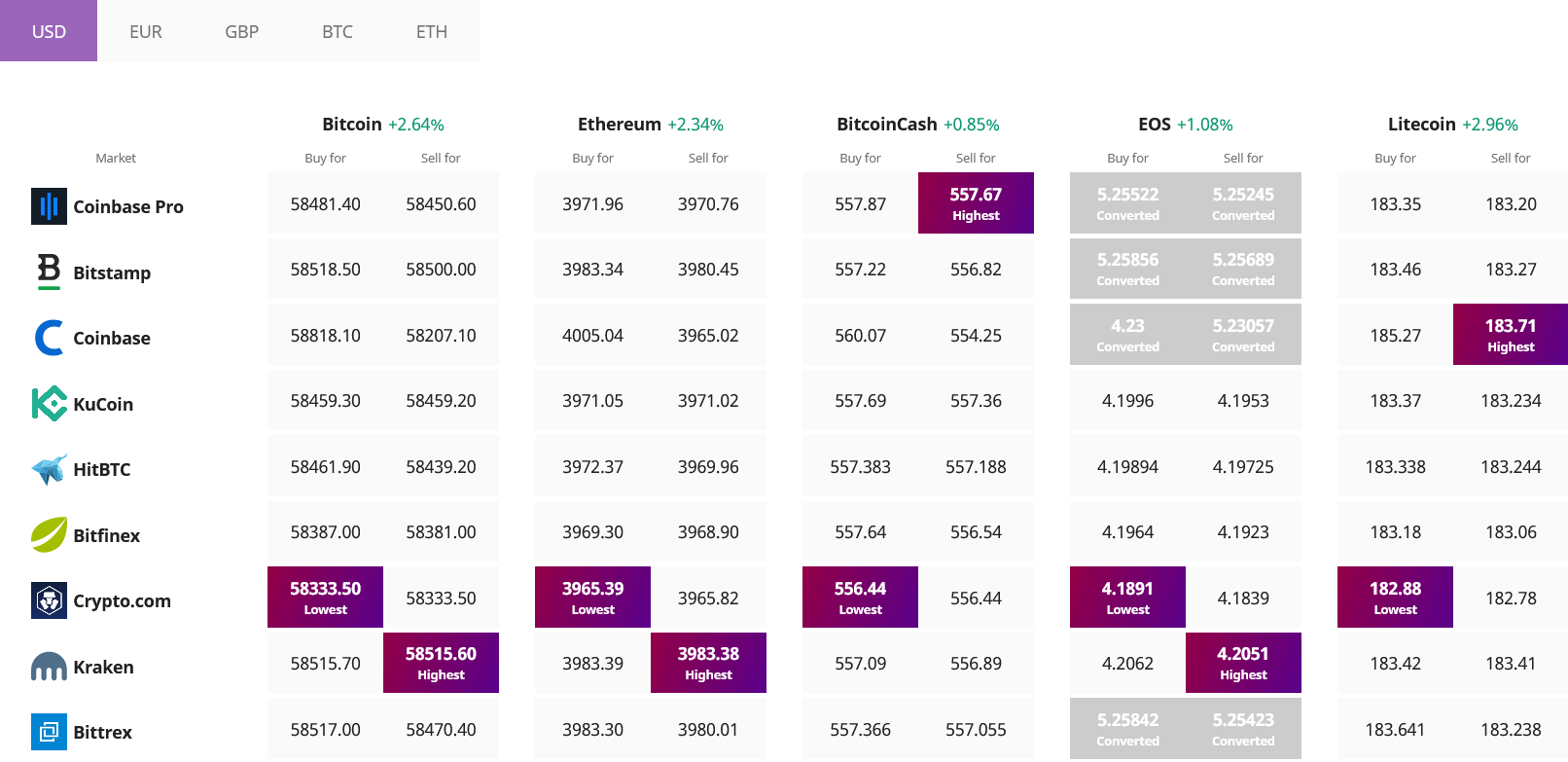Click Litecoin Highest sell price 183.71
This screenshot has width=1568, height=762.
1511,334
